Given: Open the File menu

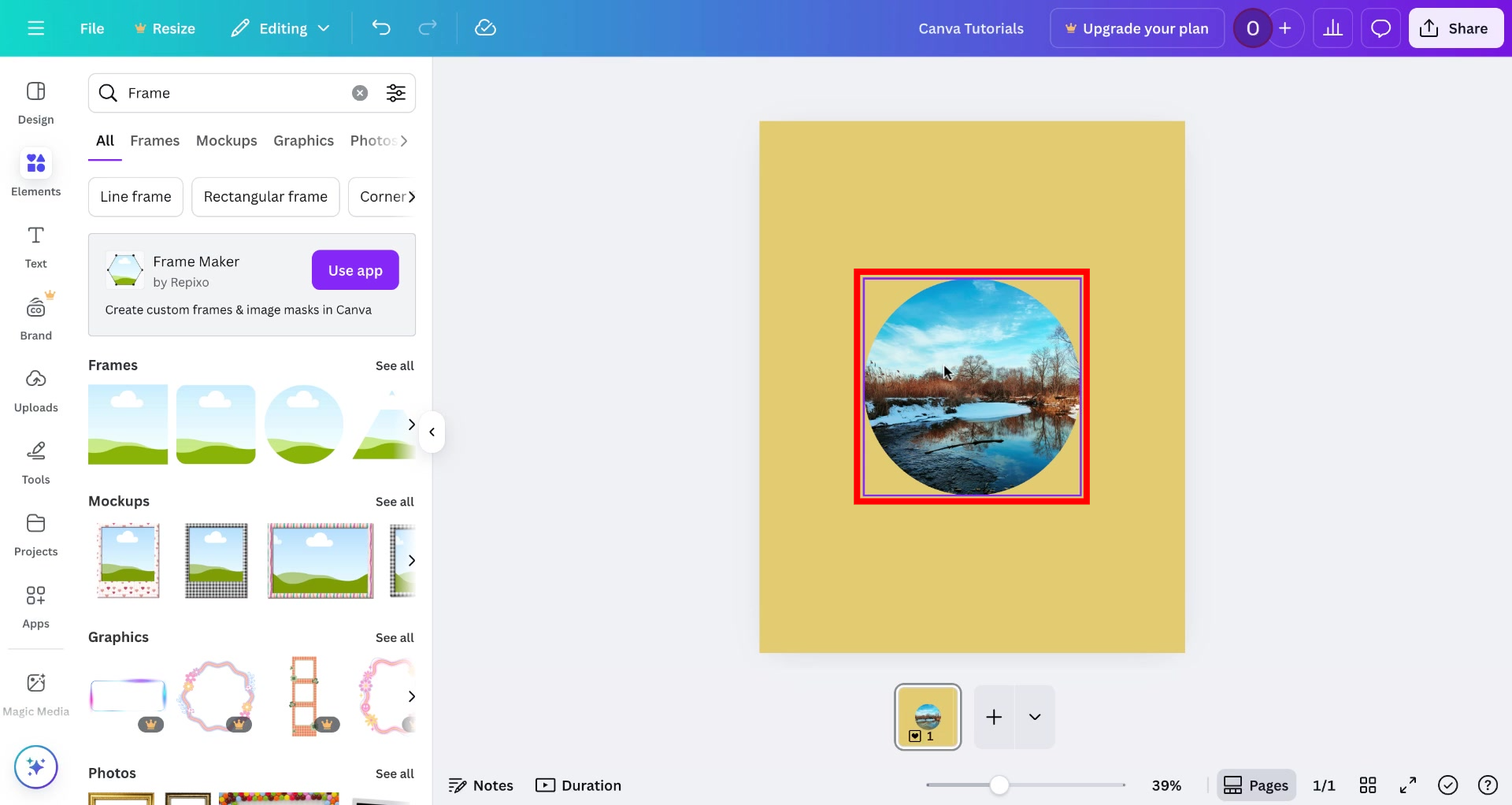Looking at the screenshot, I should [91, 28].
